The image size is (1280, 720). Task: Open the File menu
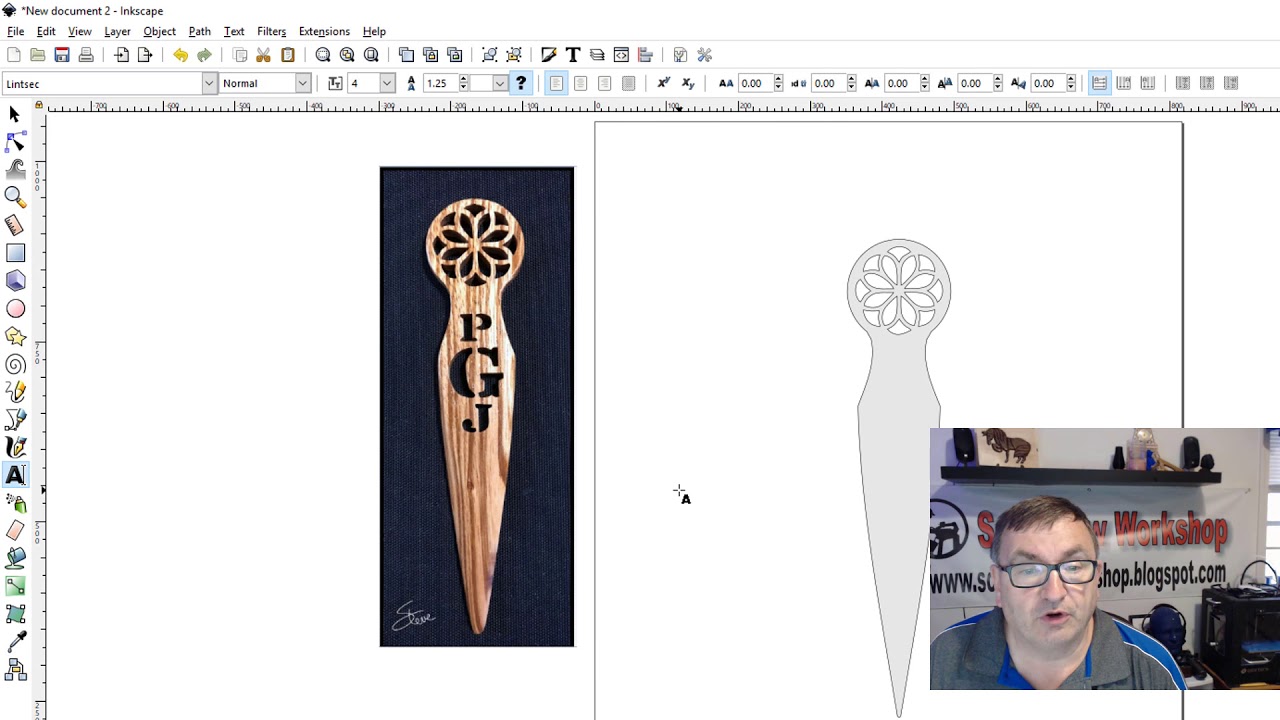pyautogui.click(x=16, y=31)
